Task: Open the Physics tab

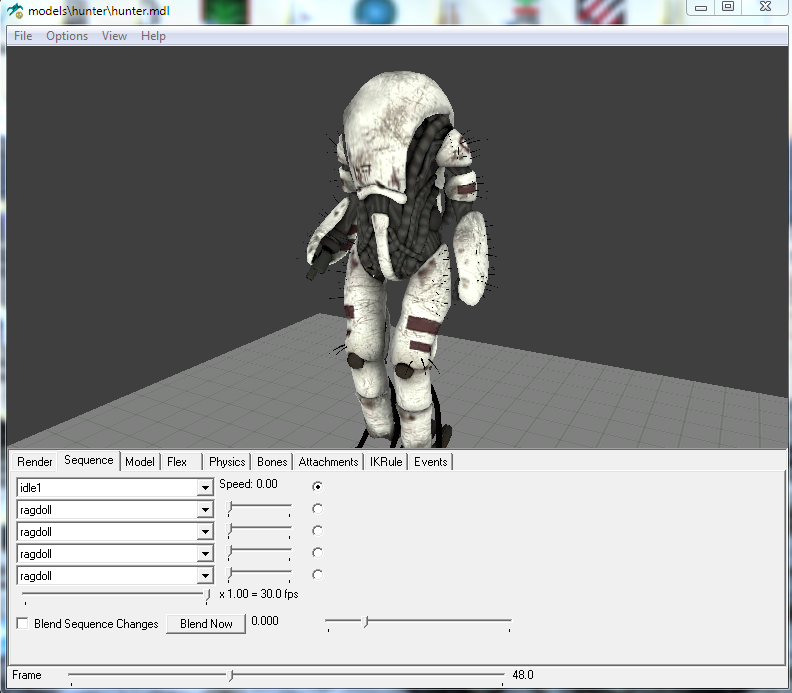Action: click(227, 462)
